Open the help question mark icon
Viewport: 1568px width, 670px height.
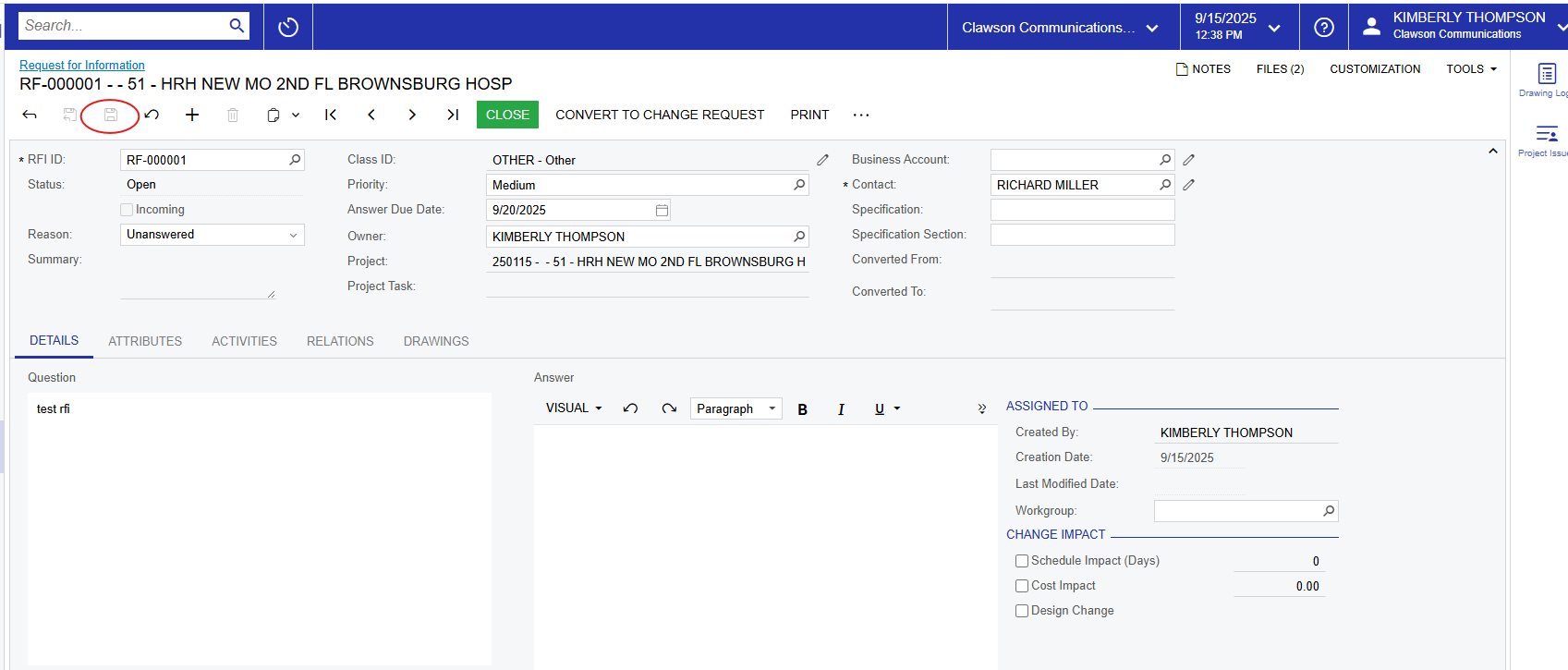(1323, 28)
